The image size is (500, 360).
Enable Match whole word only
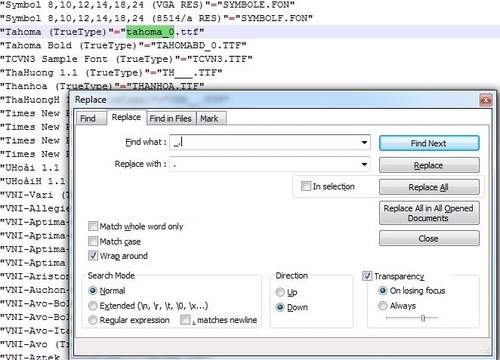[93, 226]
